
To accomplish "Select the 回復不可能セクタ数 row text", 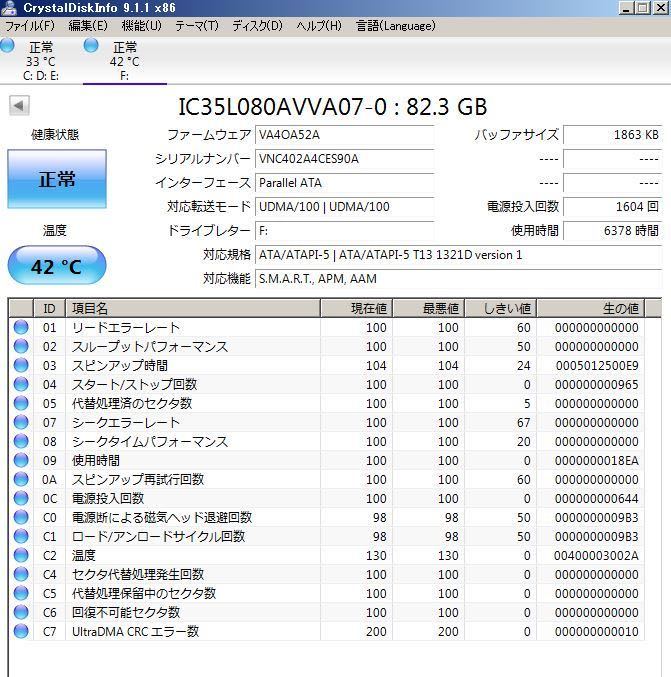I will point(126,613).
